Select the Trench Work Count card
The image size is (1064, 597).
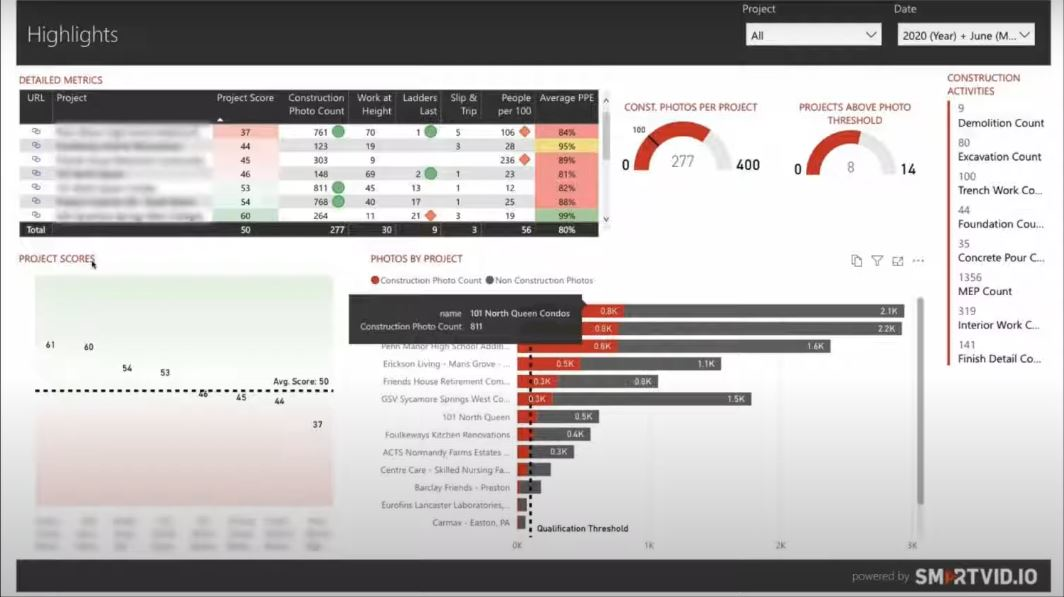998,184
